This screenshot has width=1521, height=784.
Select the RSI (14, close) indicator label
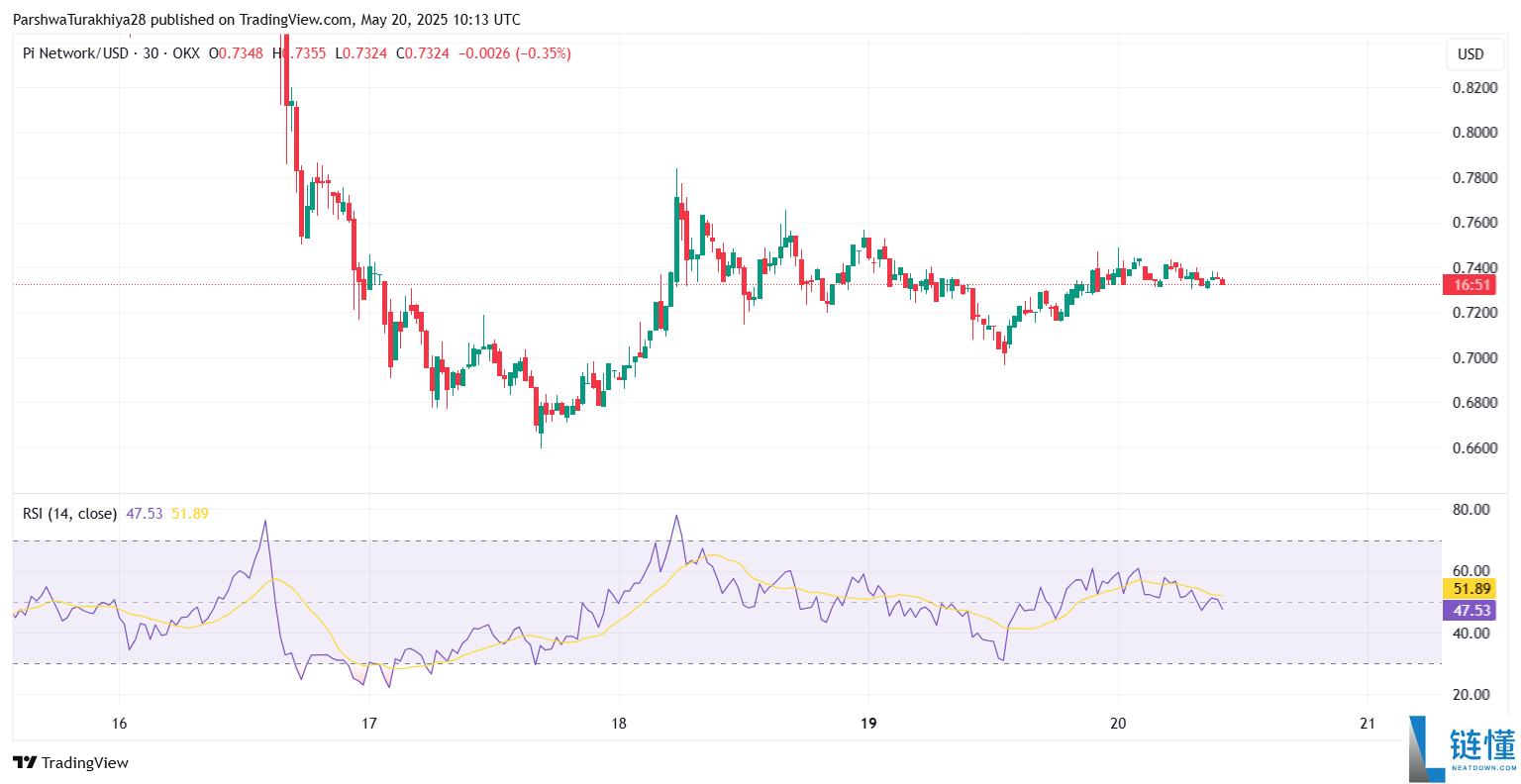pos(69,514)
